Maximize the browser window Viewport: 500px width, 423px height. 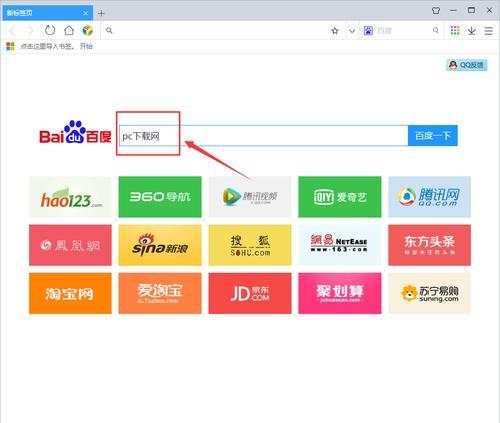[471, 10]
